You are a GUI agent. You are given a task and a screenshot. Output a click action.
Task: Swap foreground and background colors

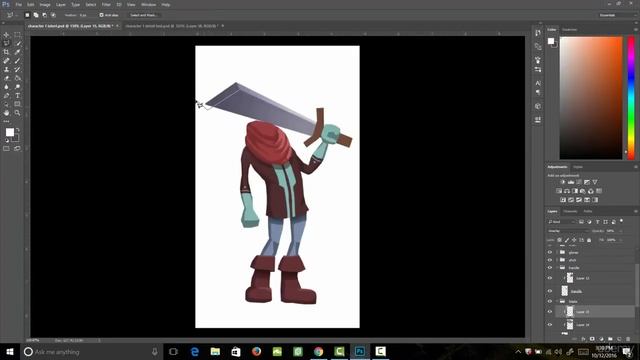17,129
